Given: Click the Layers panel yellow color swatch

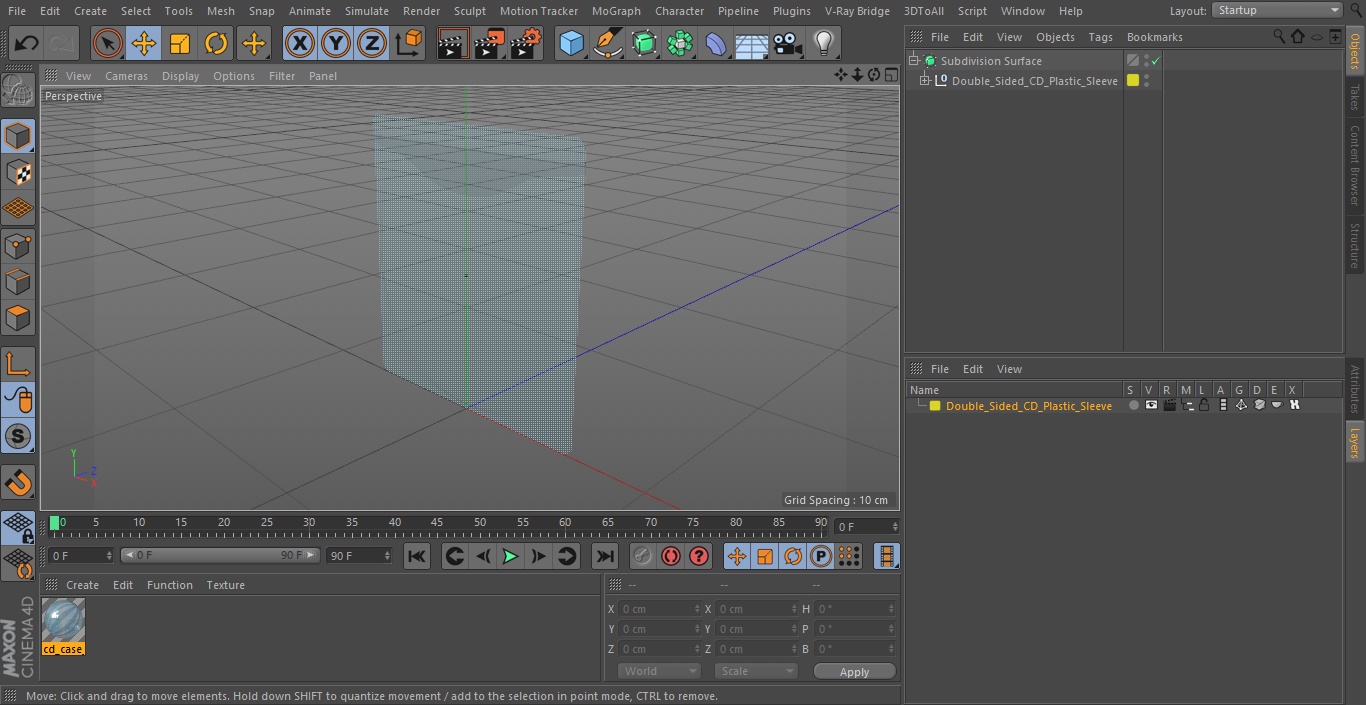Looking at the screenshot, I should tap(935, 406).
